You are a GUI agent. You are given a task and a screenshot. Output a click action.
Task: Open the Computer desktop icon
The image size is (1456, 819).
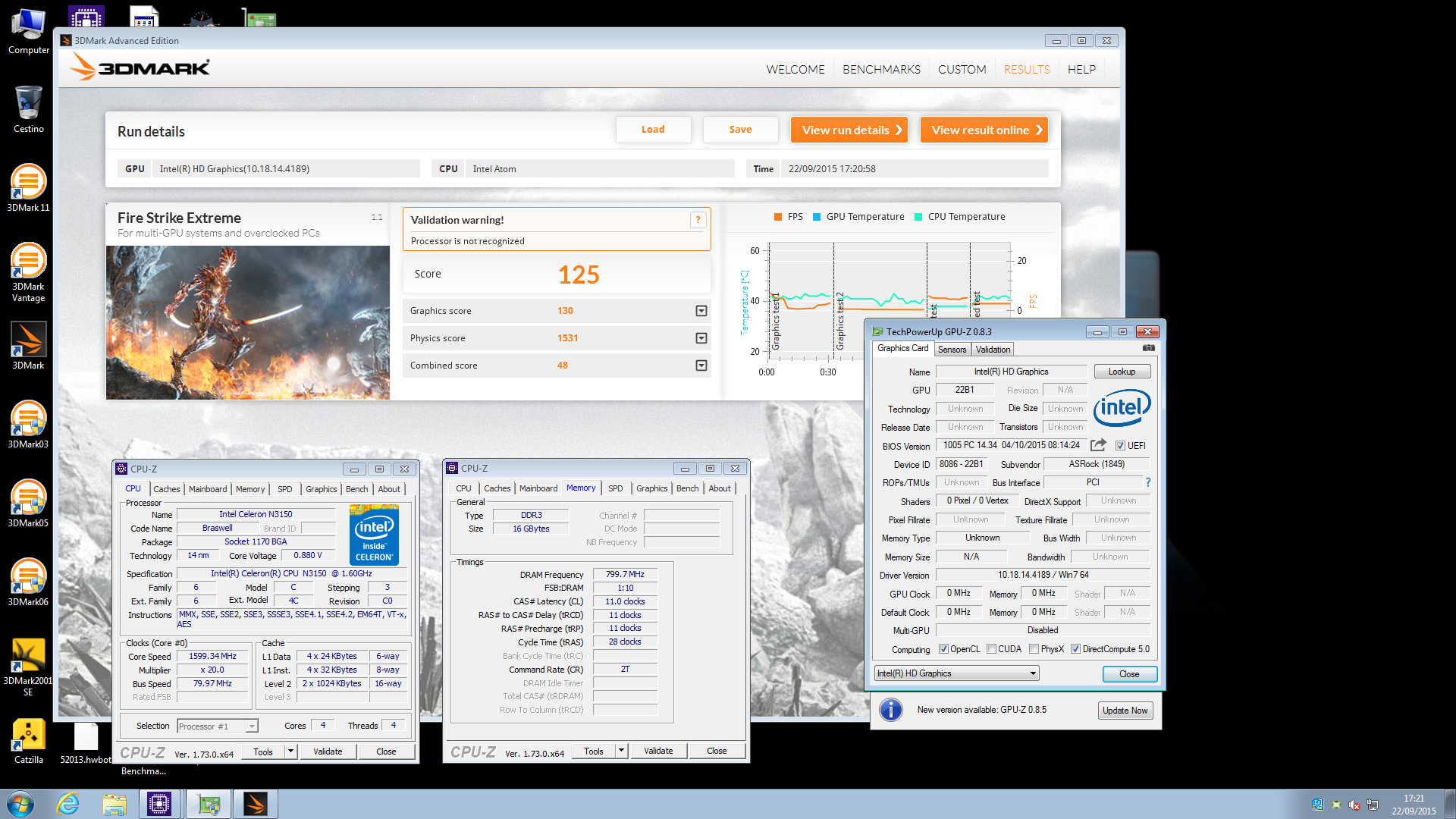click(x=29, y=31)
